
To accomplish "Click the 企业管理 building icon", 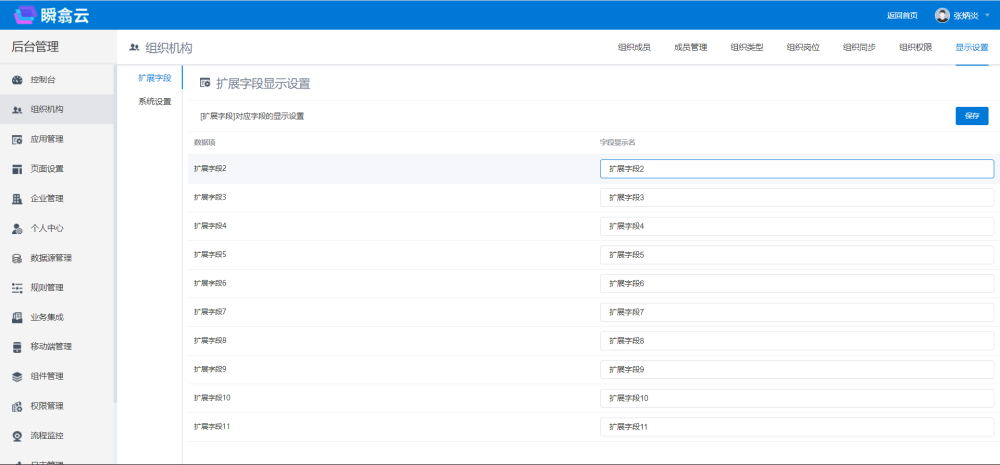I will pos(17,198).
